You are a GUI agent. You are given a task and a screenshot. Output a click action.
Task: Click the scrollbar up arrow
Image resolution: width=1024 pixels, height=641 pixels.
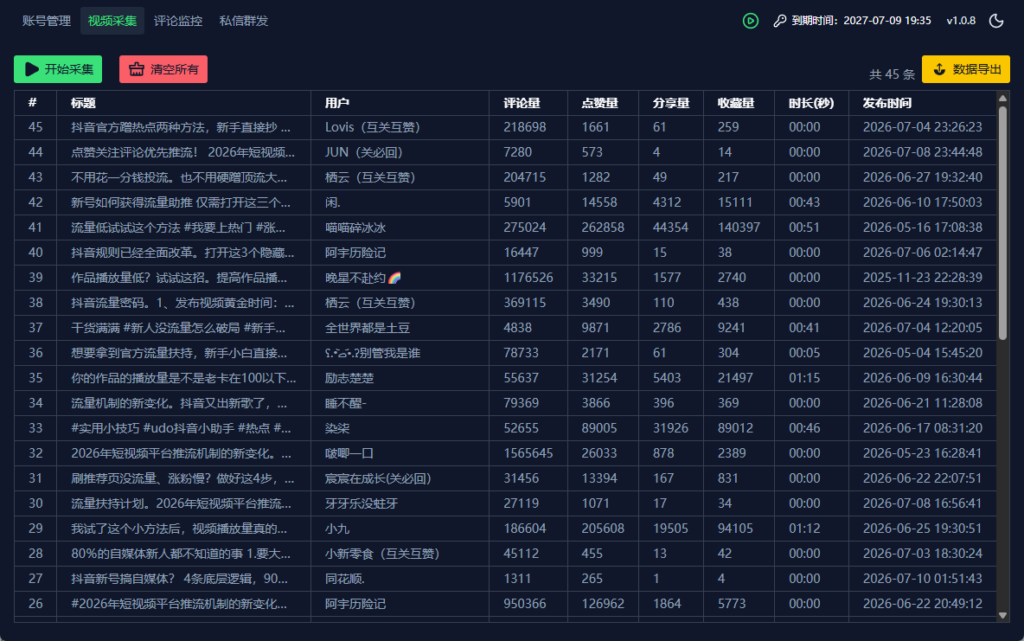(x=1002, y=99)
